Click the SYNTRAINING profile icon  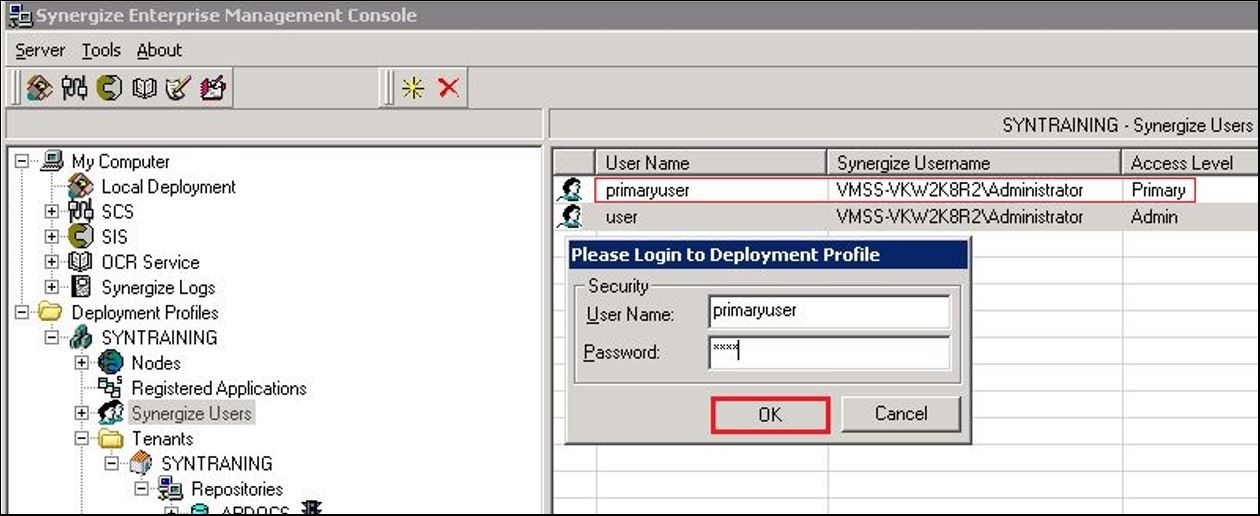click(82, 338)
